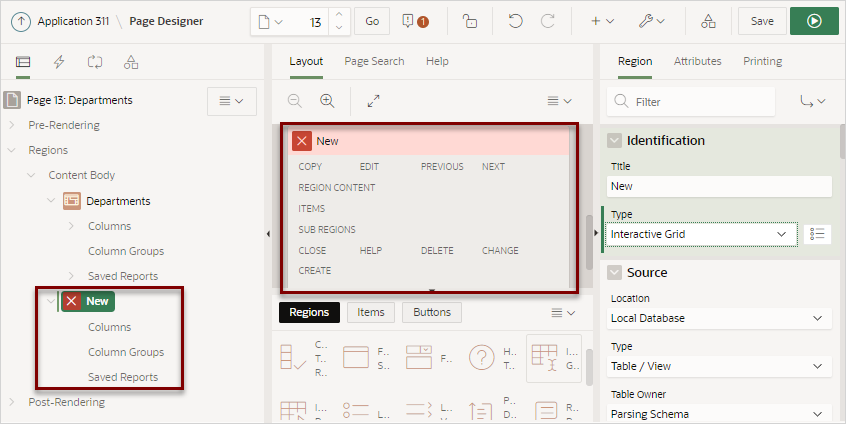Collapse the Regions node

point(12,150)
